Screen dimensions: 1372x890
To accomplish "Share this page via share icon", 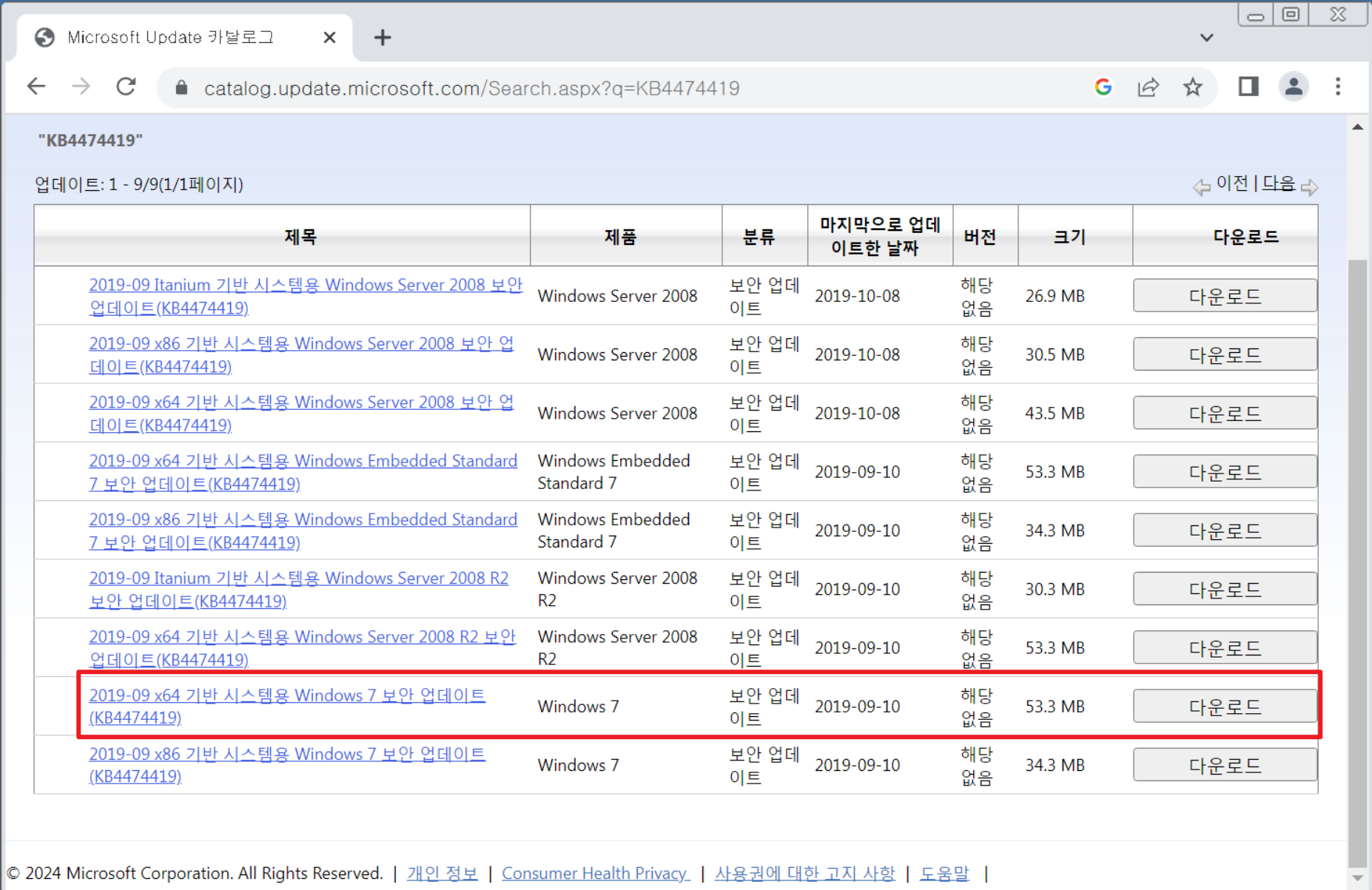I will click(x=1148, y=87).
